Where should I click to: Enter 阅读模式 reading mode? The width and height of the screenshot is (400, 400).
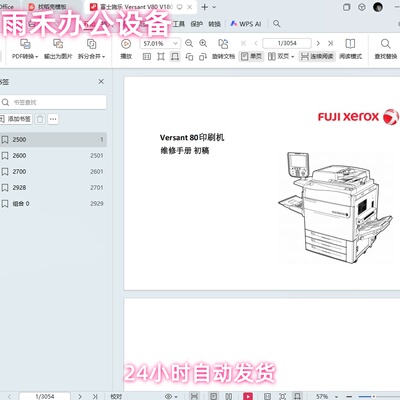350,49
